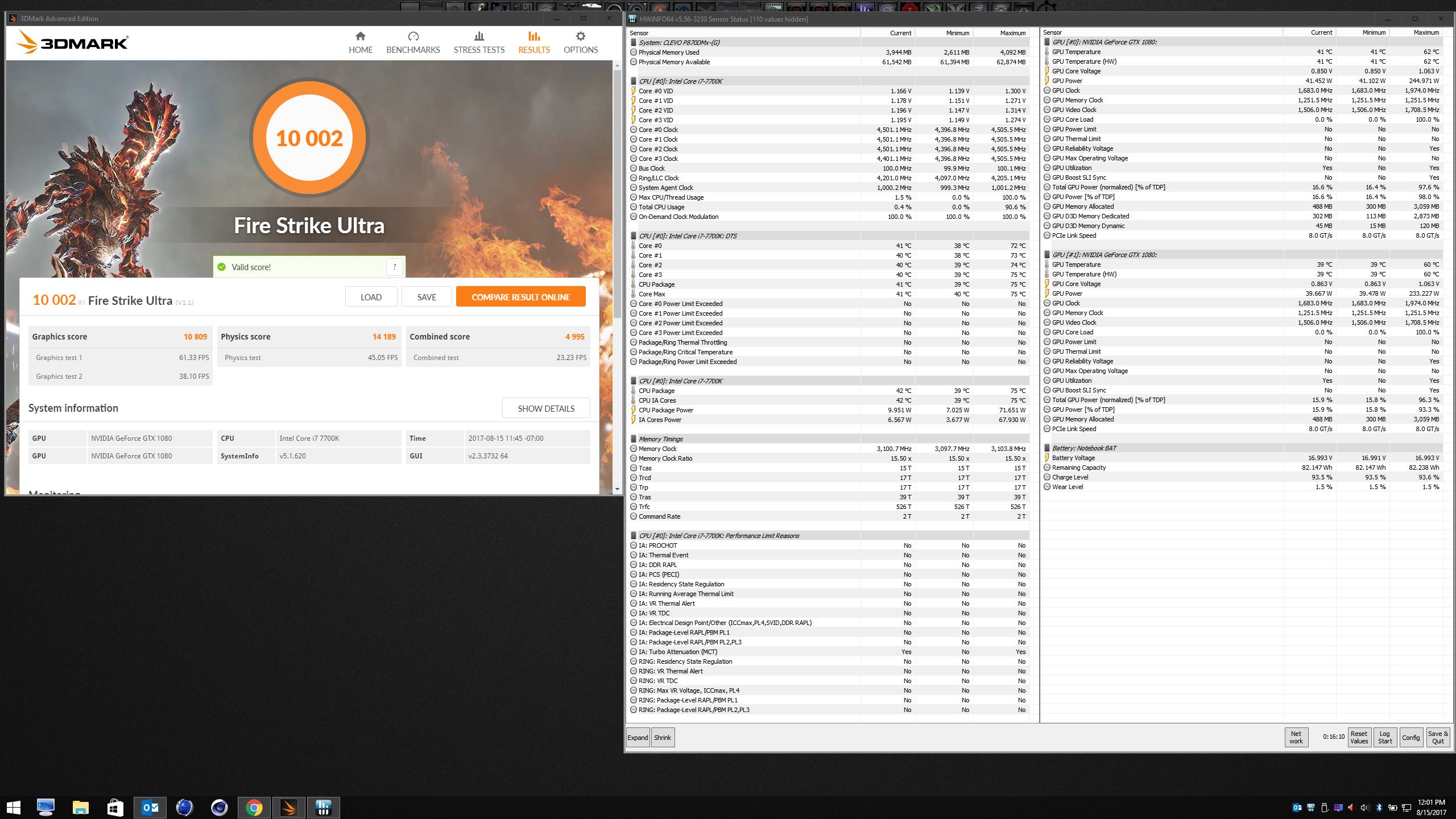Open the OPTIONS tab with gear icon

coord(581,43)
